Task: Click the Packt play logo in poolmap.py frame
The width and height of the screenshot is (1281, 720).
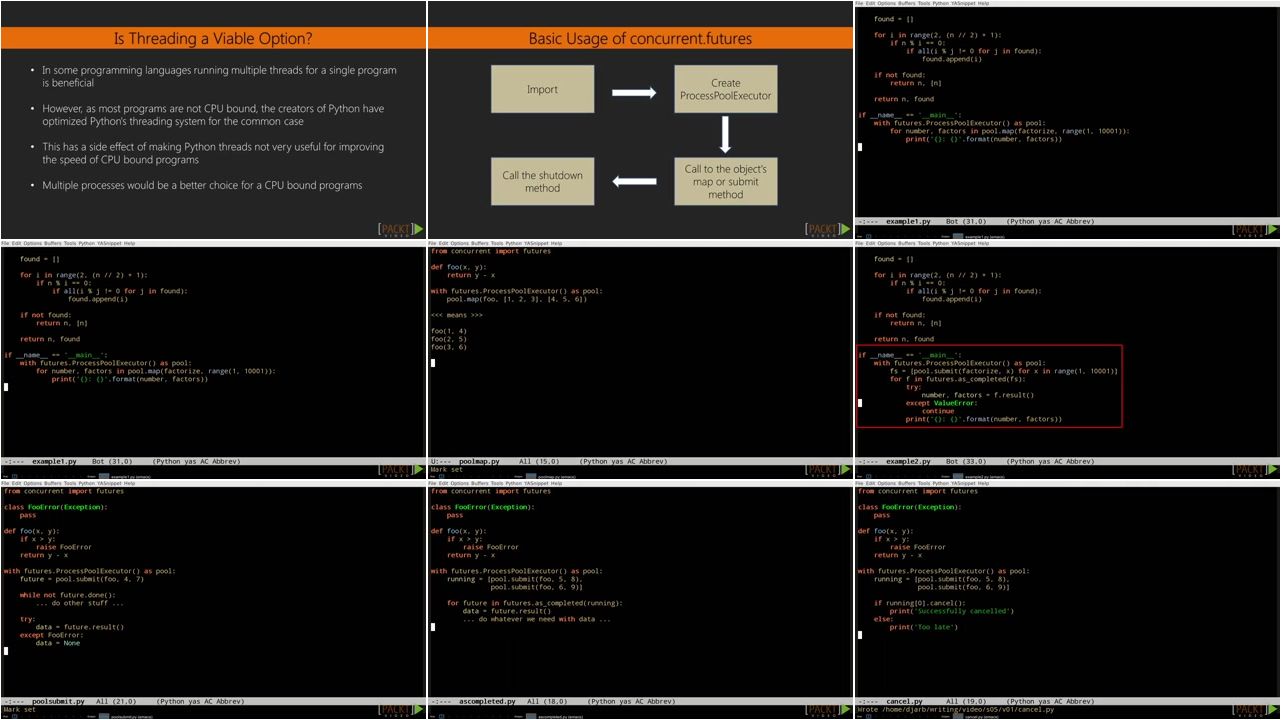Action: click(x=827, y=470)
